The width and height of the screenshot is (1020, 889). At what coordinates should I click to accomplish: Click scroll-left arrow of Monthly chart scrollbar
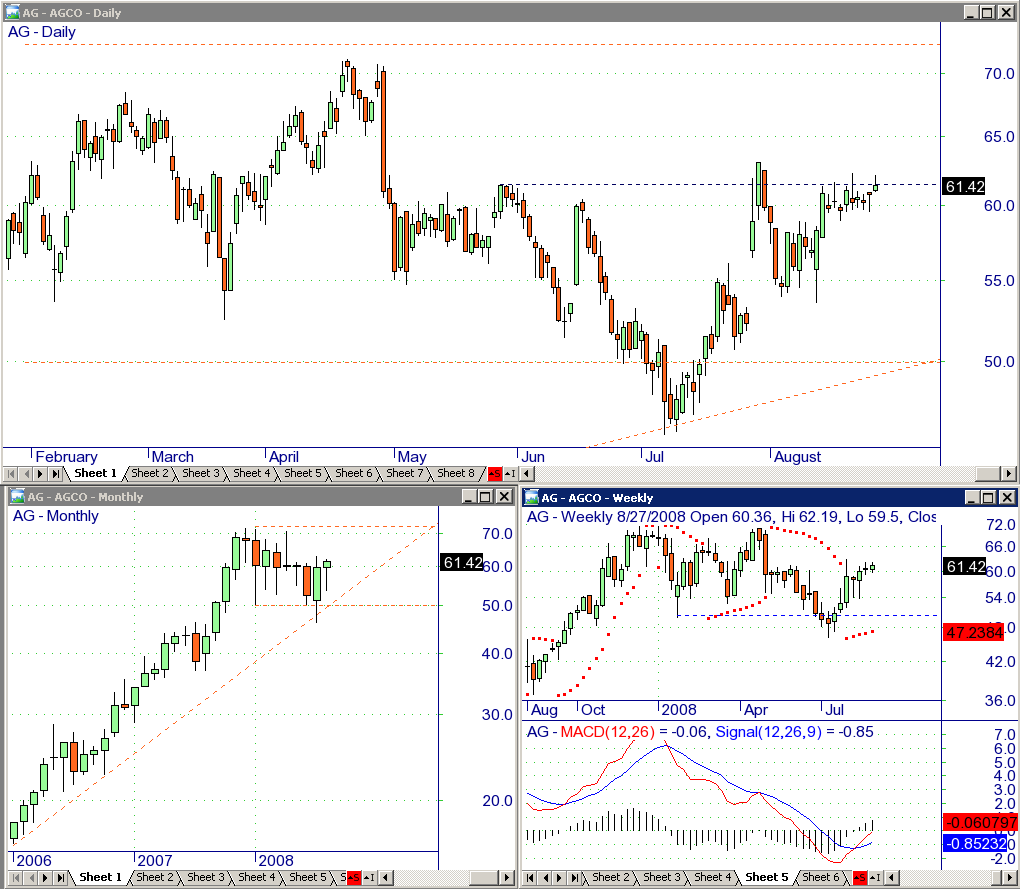(x=386, y=878)
